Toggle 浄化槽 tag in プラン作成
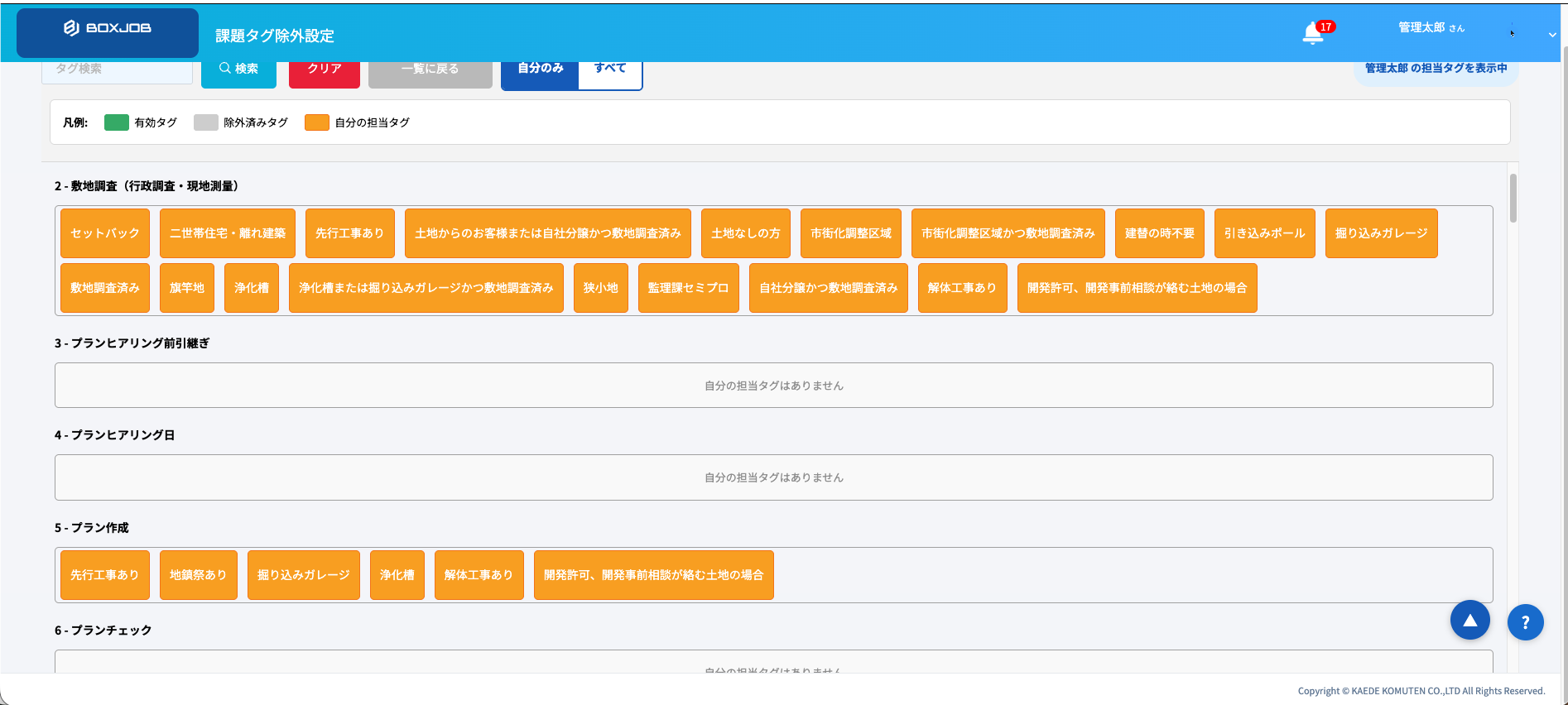Screen dimensions: 1568x705 [x=397, y=575]
